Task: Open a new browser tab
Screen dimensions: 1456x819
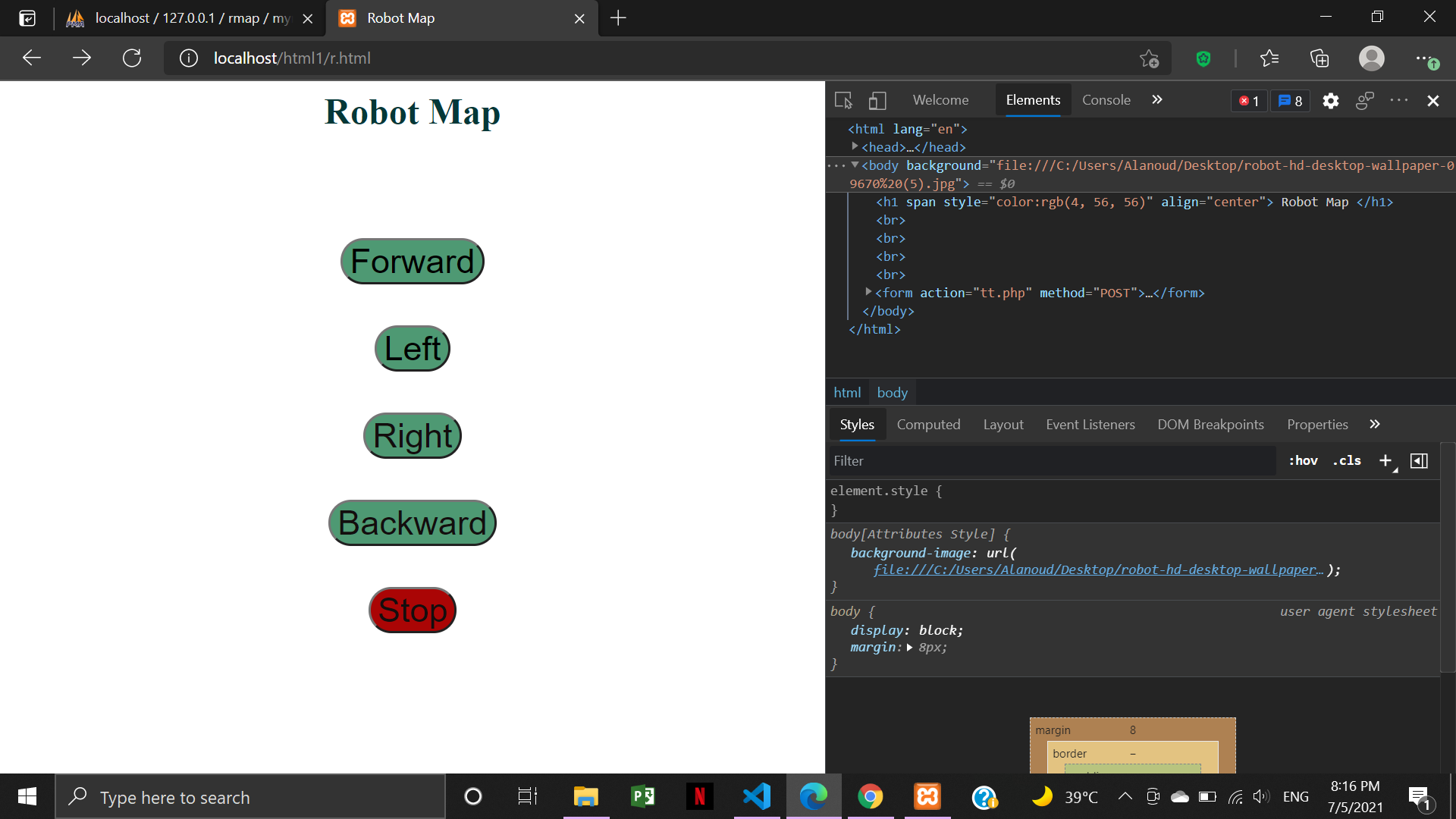Action: (618, 18)
